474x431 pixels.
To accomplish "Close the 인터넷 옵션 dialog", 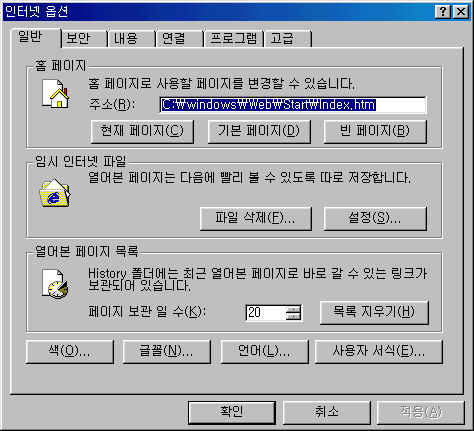I will point(461,12).
